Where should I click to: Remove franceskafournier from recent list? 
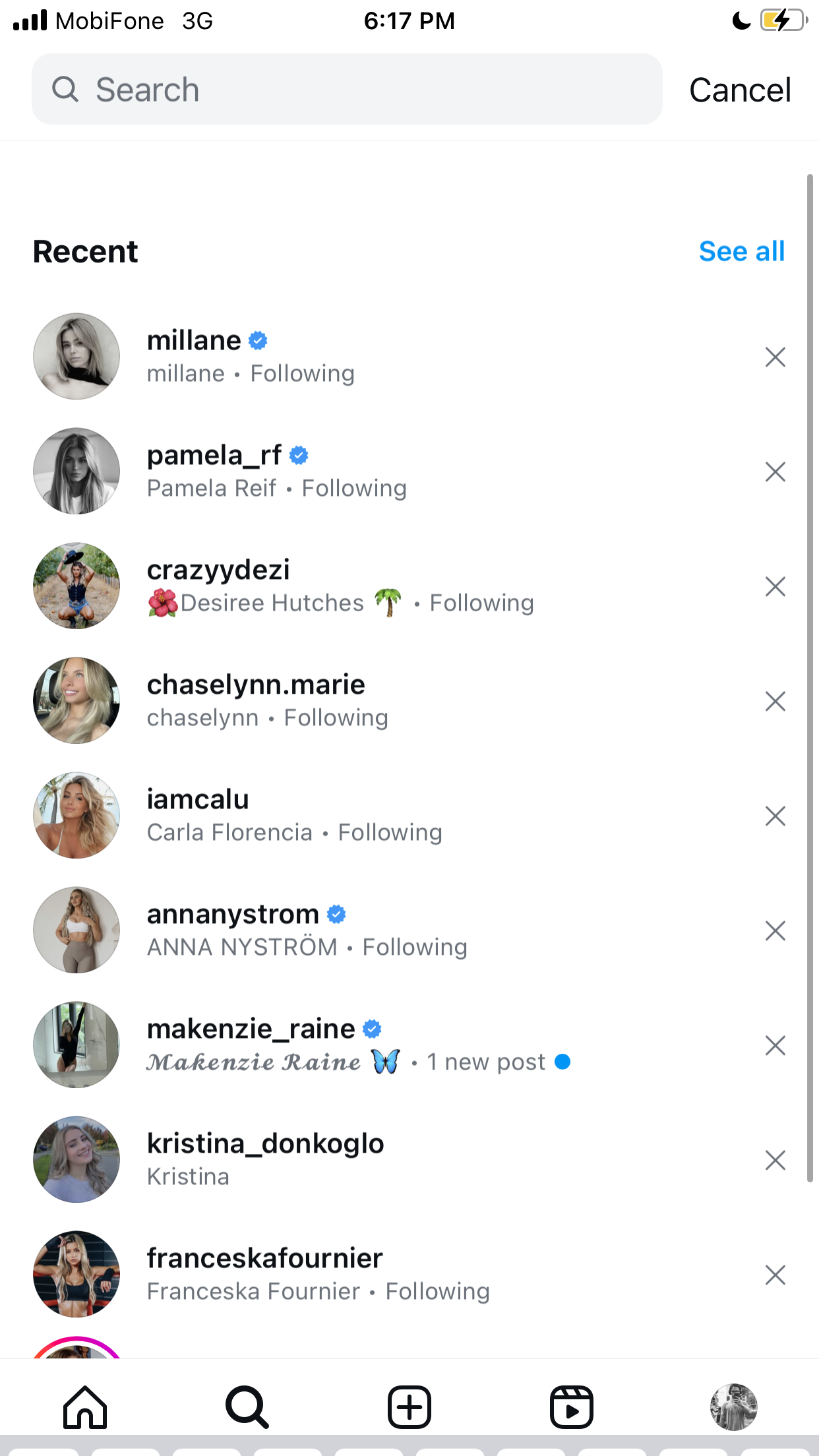point(775,1275)
